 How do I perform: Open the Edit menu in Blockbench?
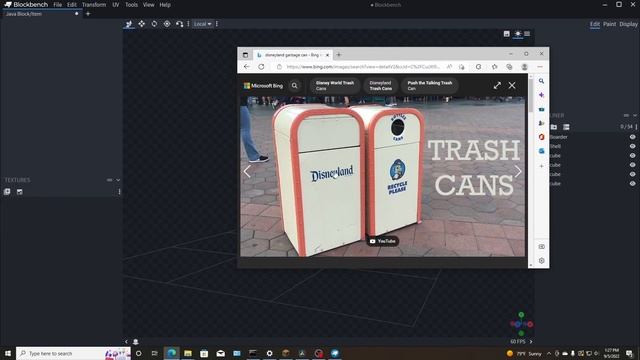[x=72, y=5]
